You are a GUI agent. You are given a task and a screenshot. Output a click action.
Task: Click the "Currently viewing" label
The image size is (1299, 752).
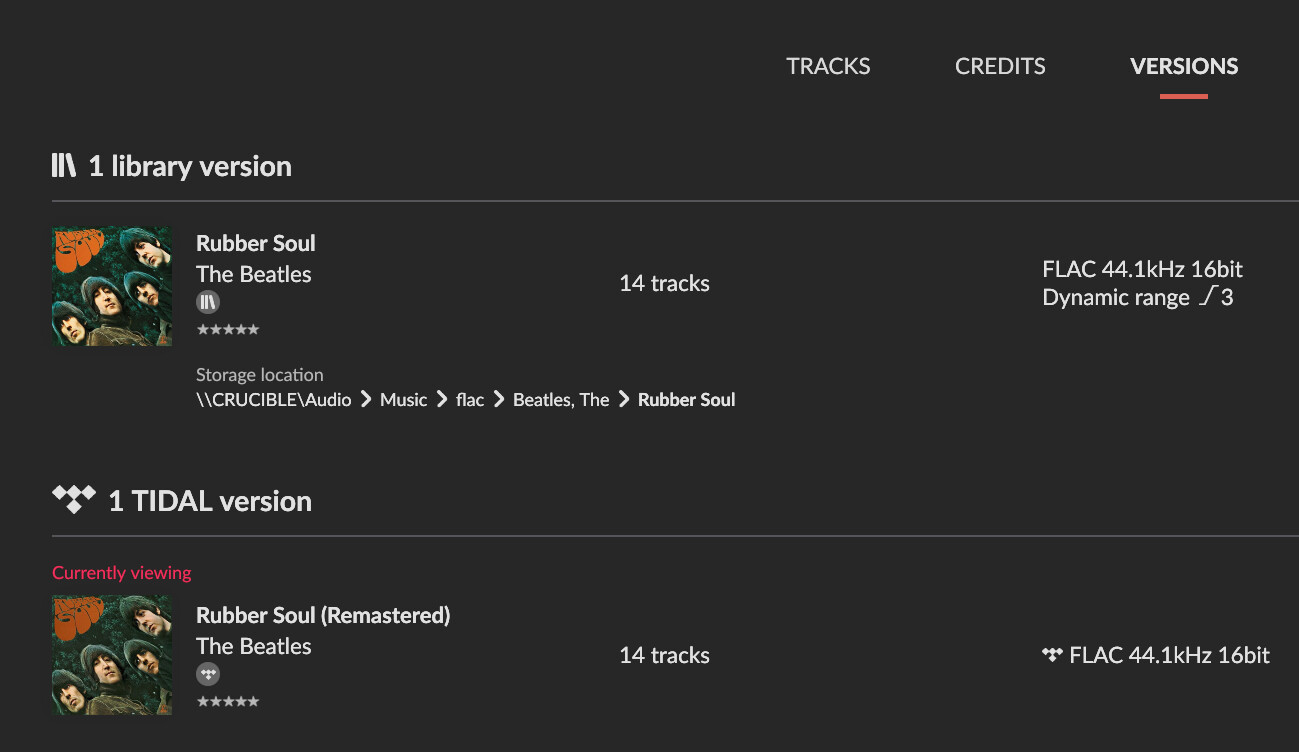click(121, 572)
